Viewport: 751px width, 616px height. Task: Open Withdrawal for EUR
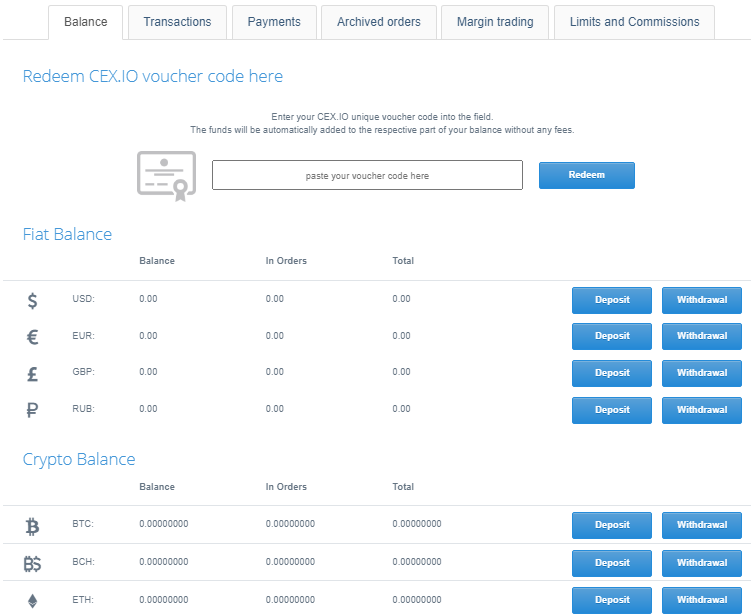[x=702, y=336]
